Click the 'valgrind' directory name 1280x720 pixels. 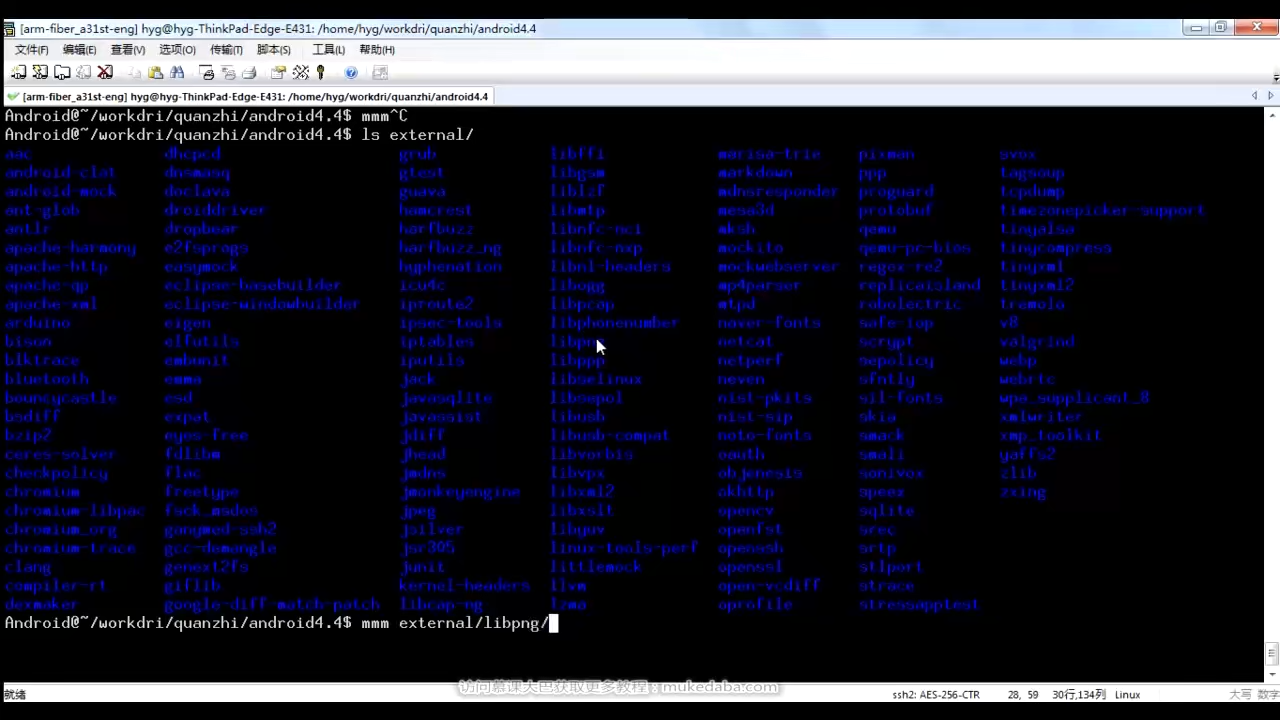point(1037,341)
